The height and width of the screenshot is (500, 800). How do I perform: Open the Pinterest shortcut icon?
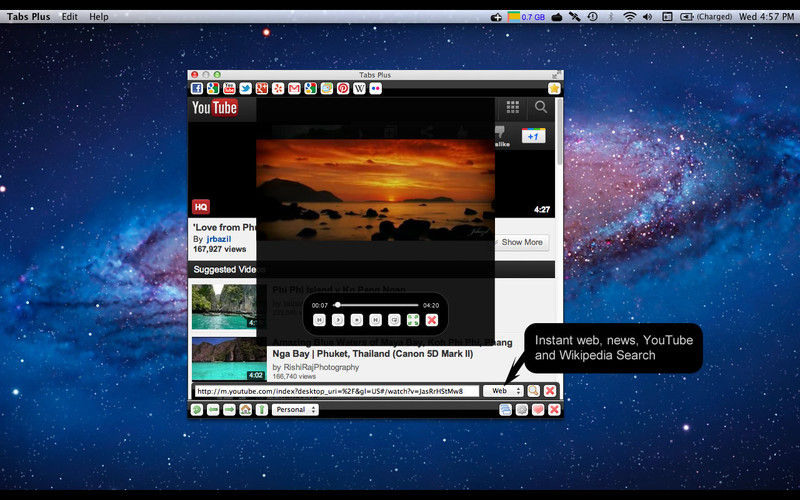coord(343,89)
